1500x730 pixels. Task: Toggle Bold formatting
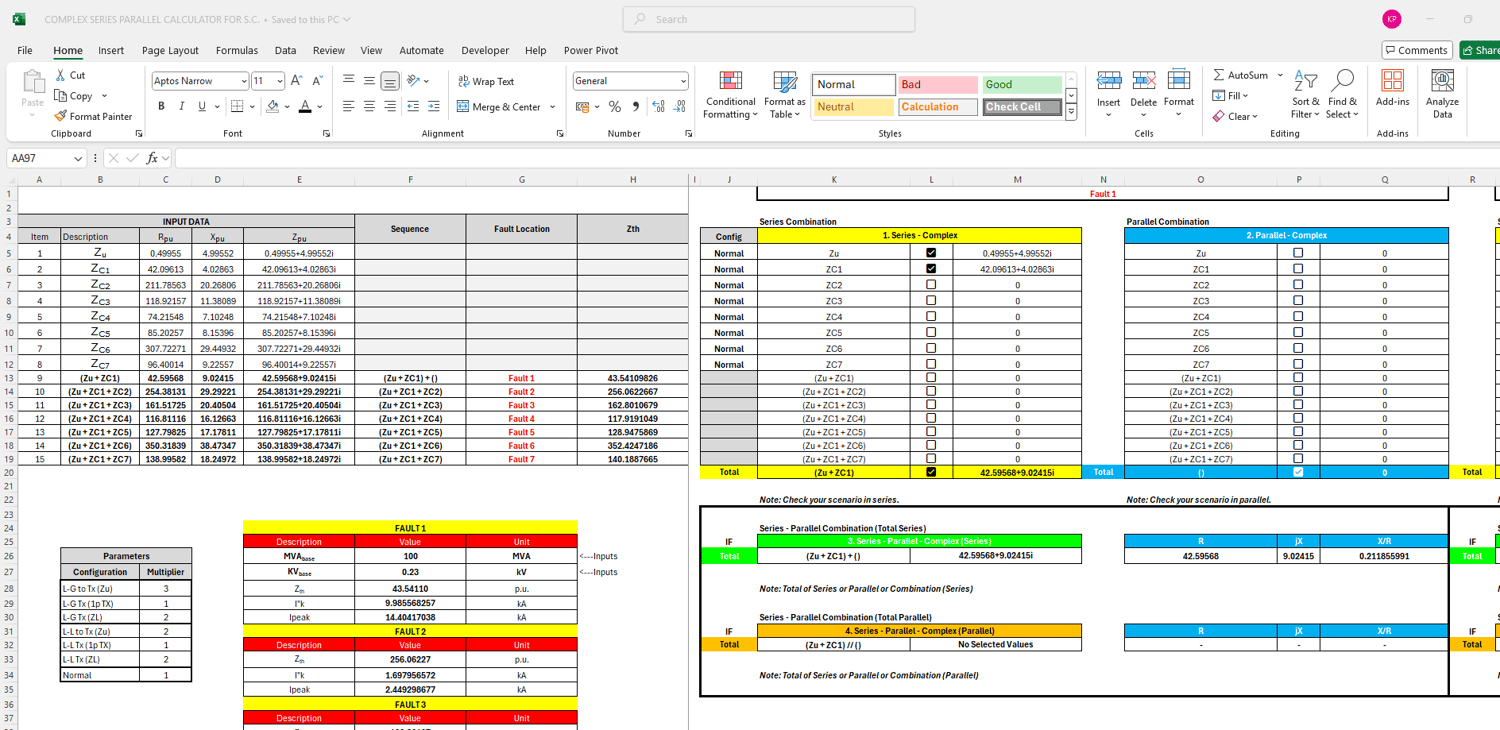(161, 106)
